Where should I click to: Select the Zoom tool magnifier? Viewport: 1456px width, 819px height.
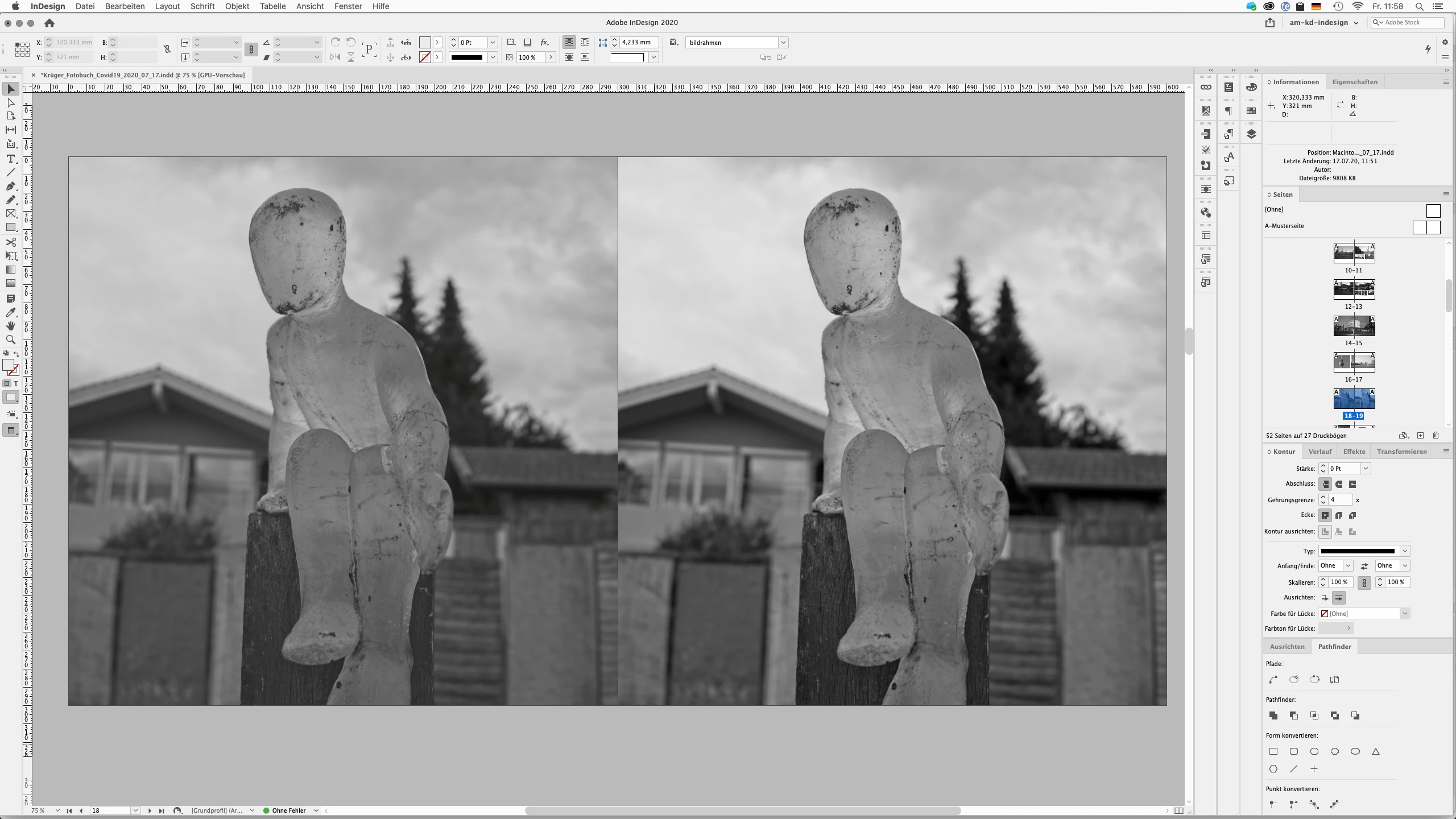pyautogui.click(x=10, y=340)
